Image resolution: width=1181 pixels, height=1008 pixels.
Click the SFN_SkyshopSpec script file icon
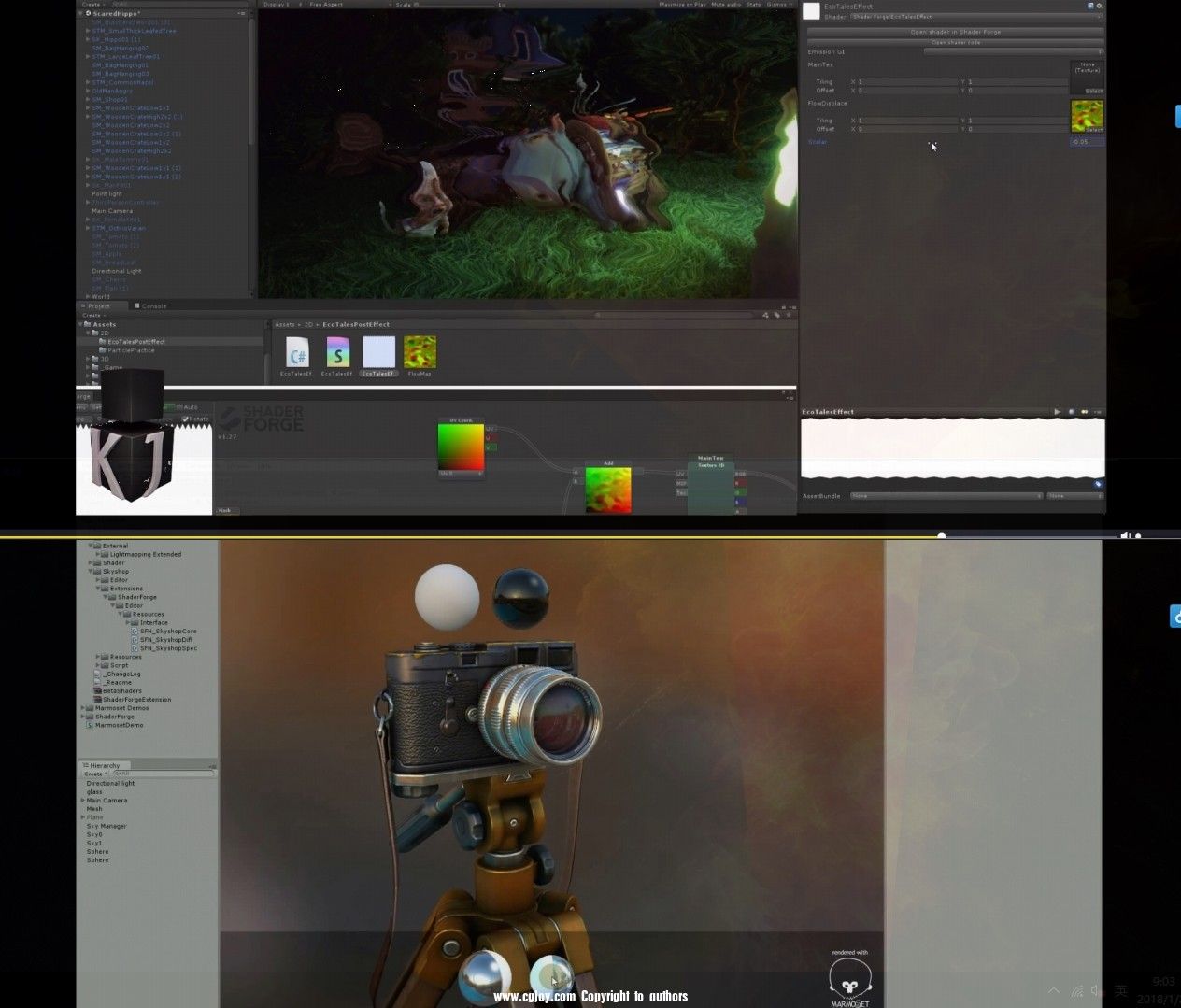coord(135,648)
